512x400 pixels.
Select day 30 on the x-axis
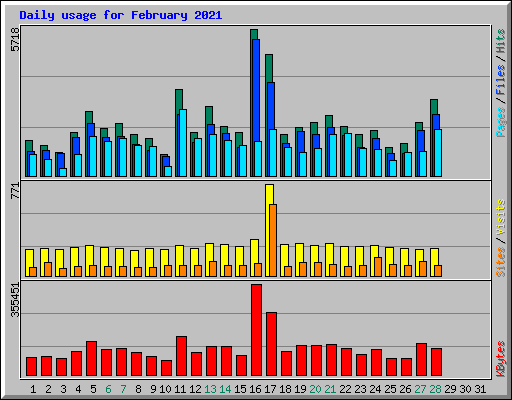point(465,389)
